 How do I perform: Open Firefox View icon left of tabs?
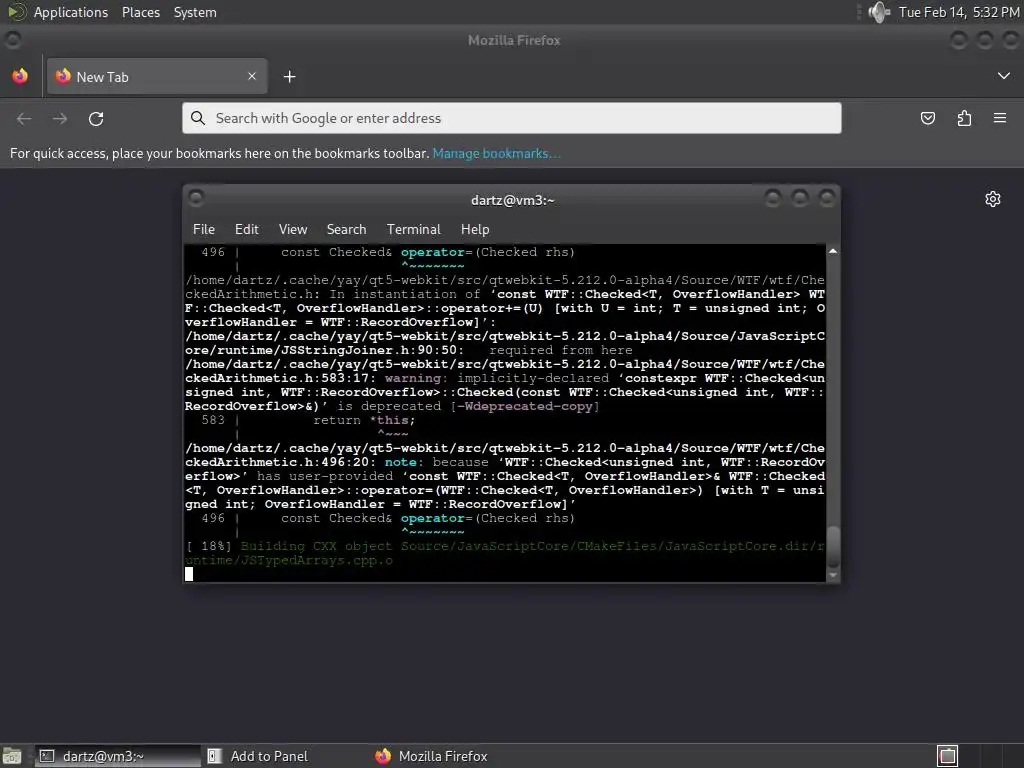pyautogui.click(x=20, y=76)
